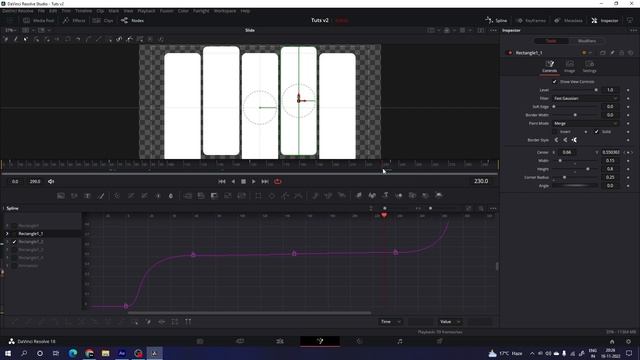640x360 pixels.
Task: Toggle Nodes panel button
Action: tap(132, 20)
